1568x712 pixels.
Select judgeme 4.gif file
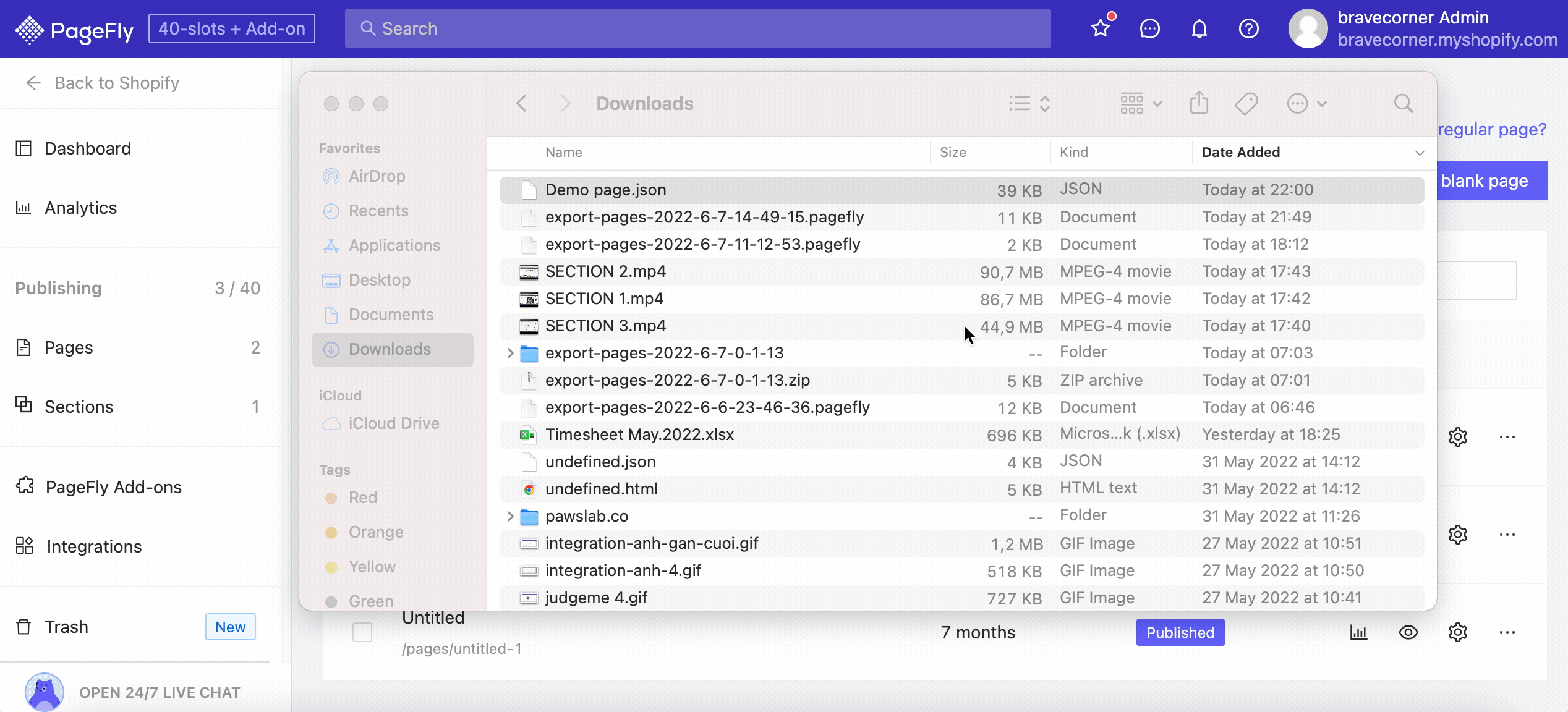point(962,598)
